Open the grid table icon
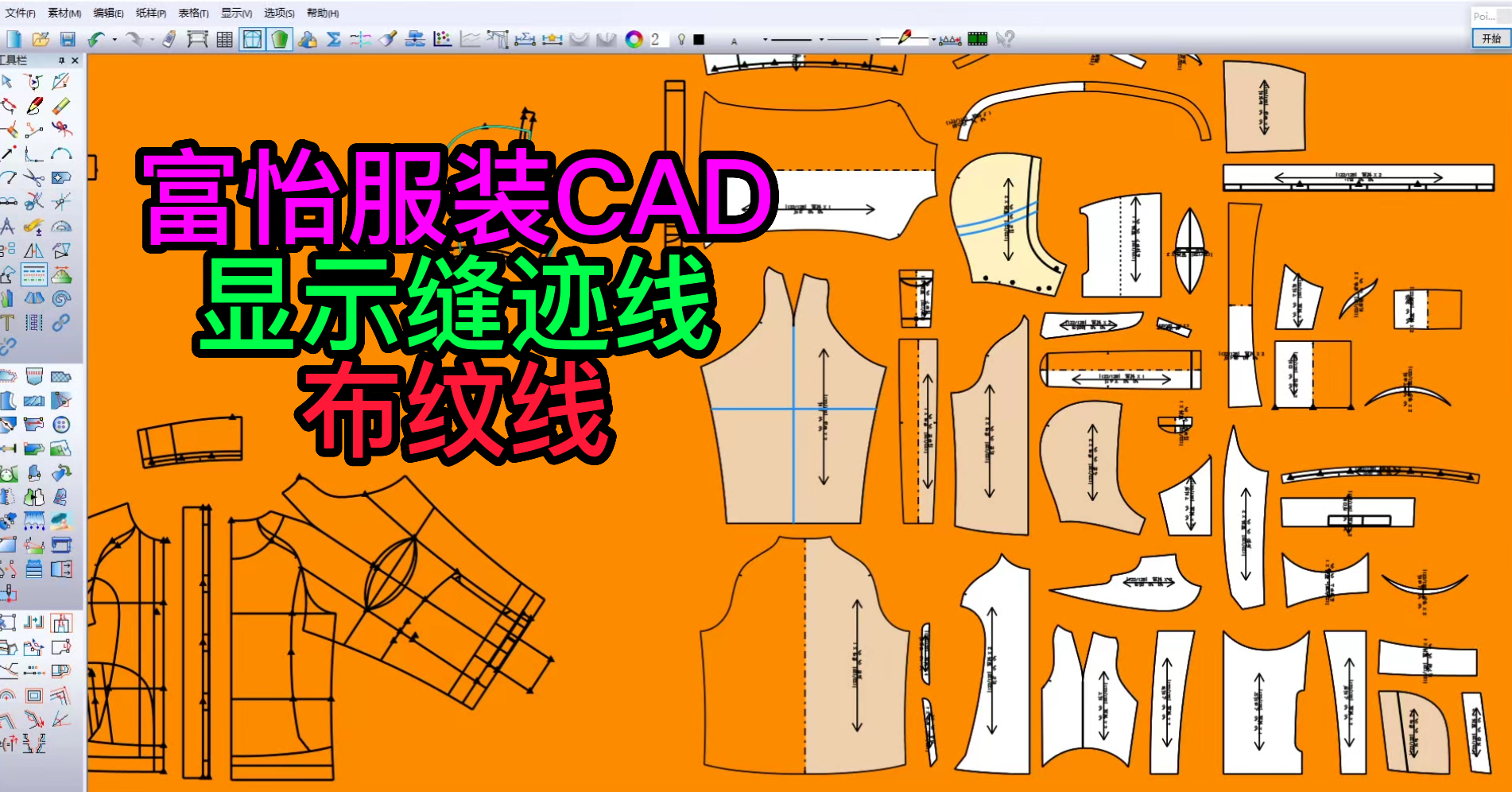 pos(225,39)
